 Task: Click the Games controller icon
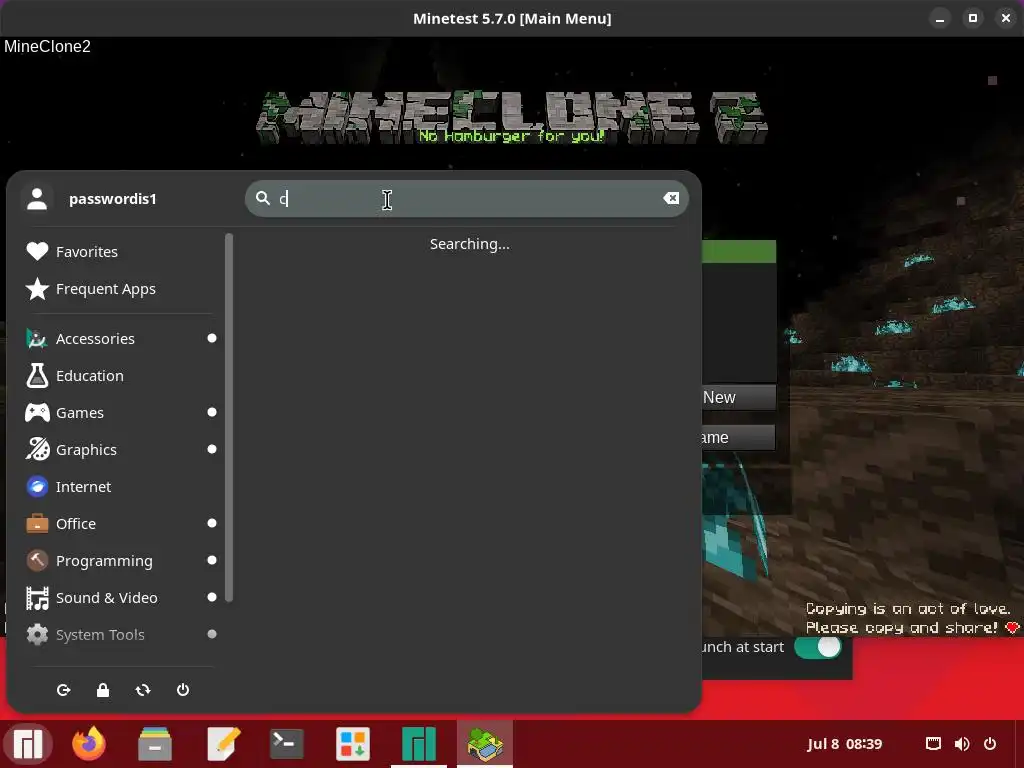tap(37, 413)
